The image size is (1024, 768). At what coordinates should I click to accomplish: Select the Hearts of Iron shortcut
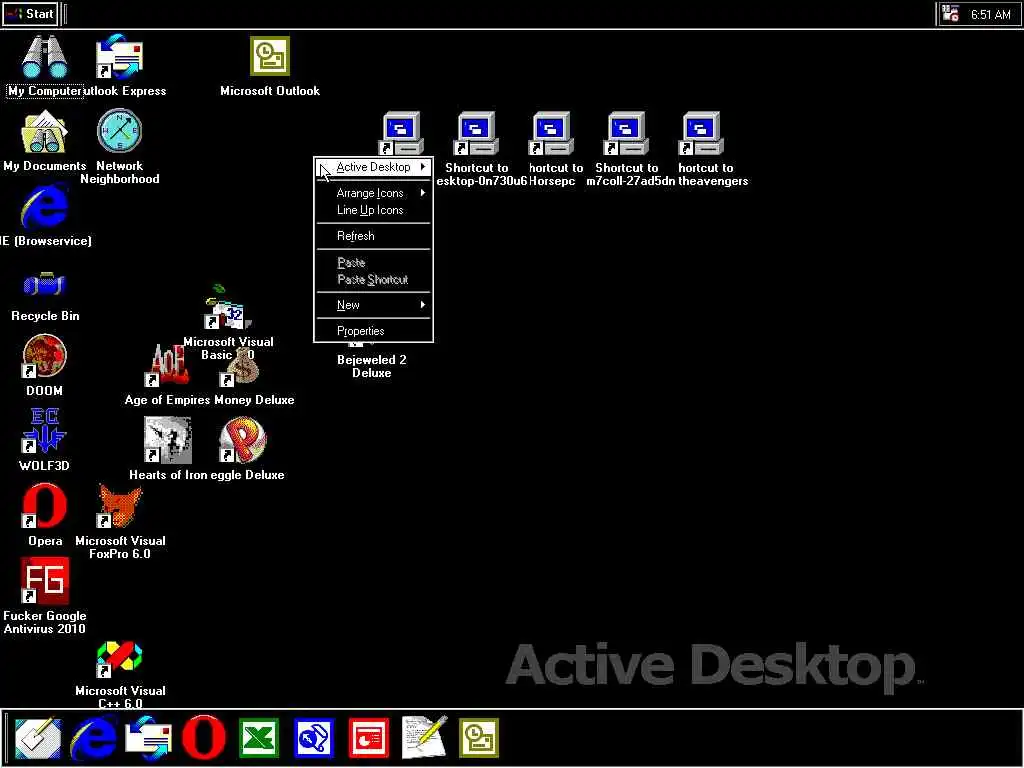(x=168, y=440)
